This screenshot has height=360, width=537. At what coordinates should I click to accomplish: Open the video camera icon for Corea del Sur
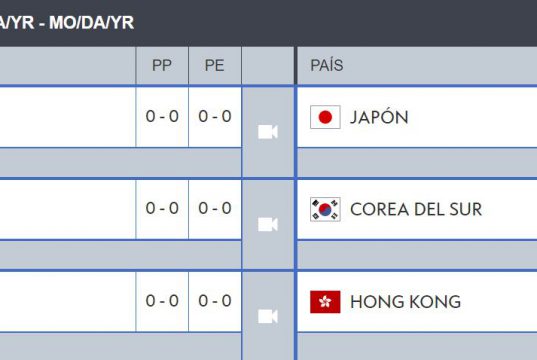tap(267, 224)
